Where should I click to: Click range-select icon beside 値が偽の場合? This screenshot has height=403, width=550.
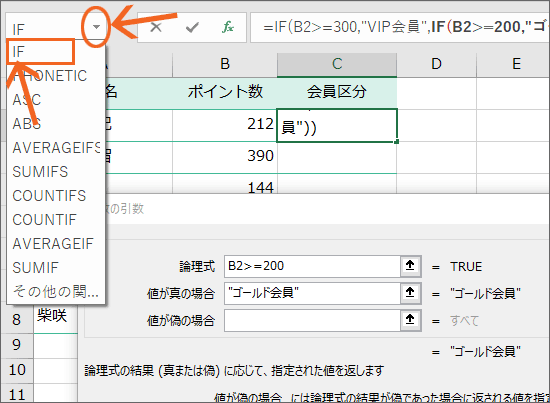[x=410, y=320]
